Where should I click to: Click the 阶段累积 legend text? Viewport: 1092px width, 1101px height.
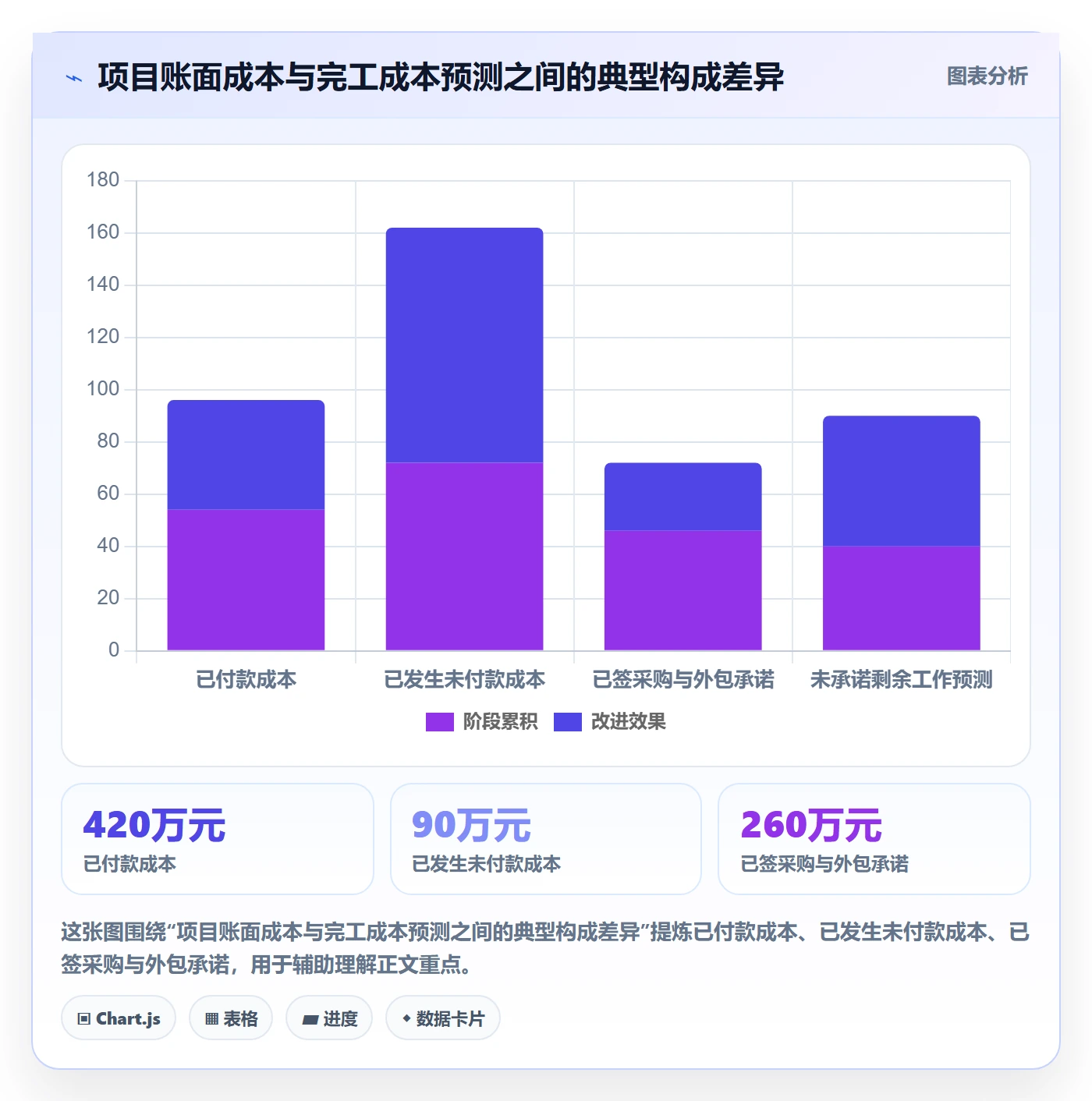(x=500, y=722)
